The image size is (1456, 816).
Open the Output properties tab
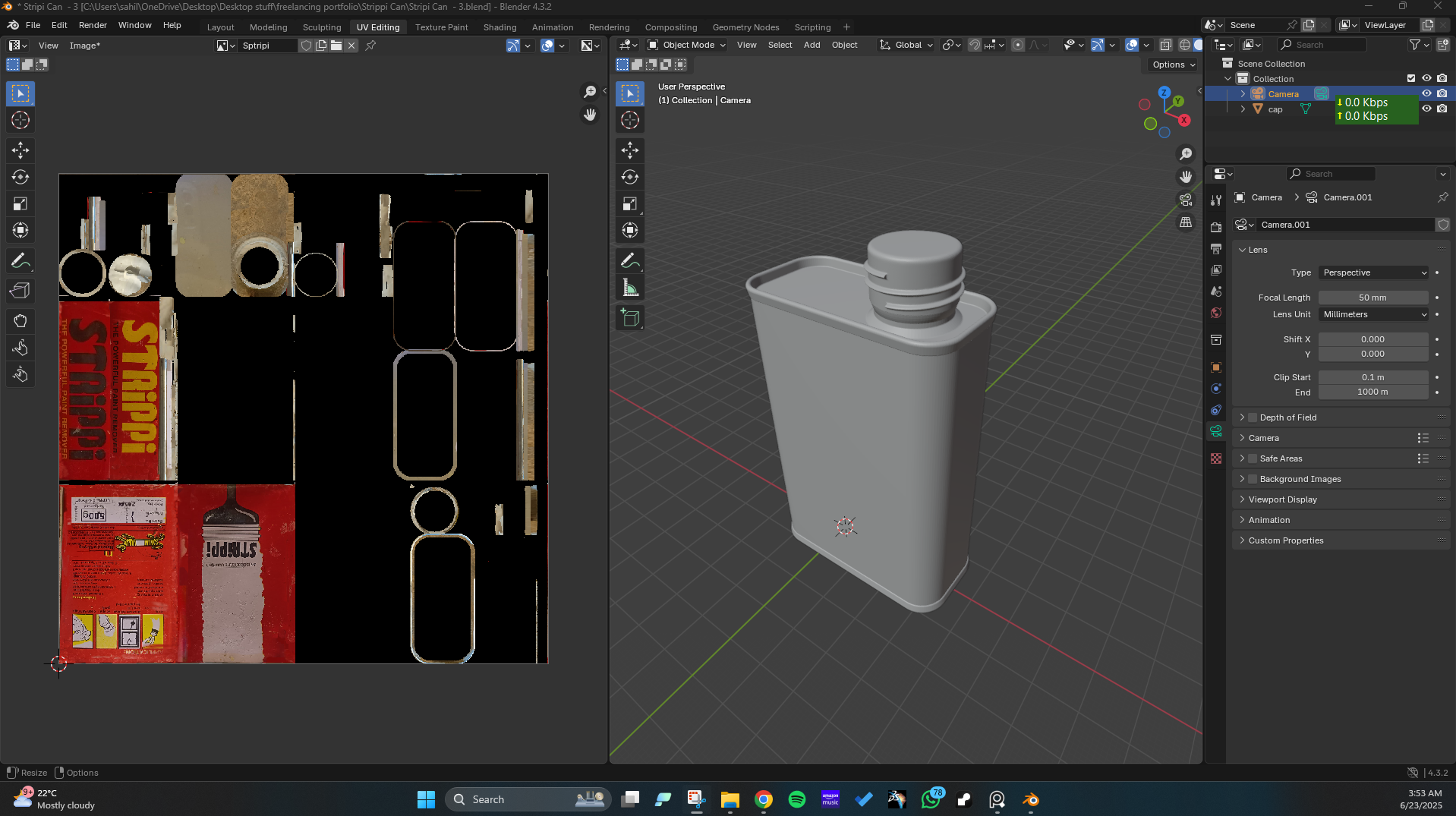1216,248
